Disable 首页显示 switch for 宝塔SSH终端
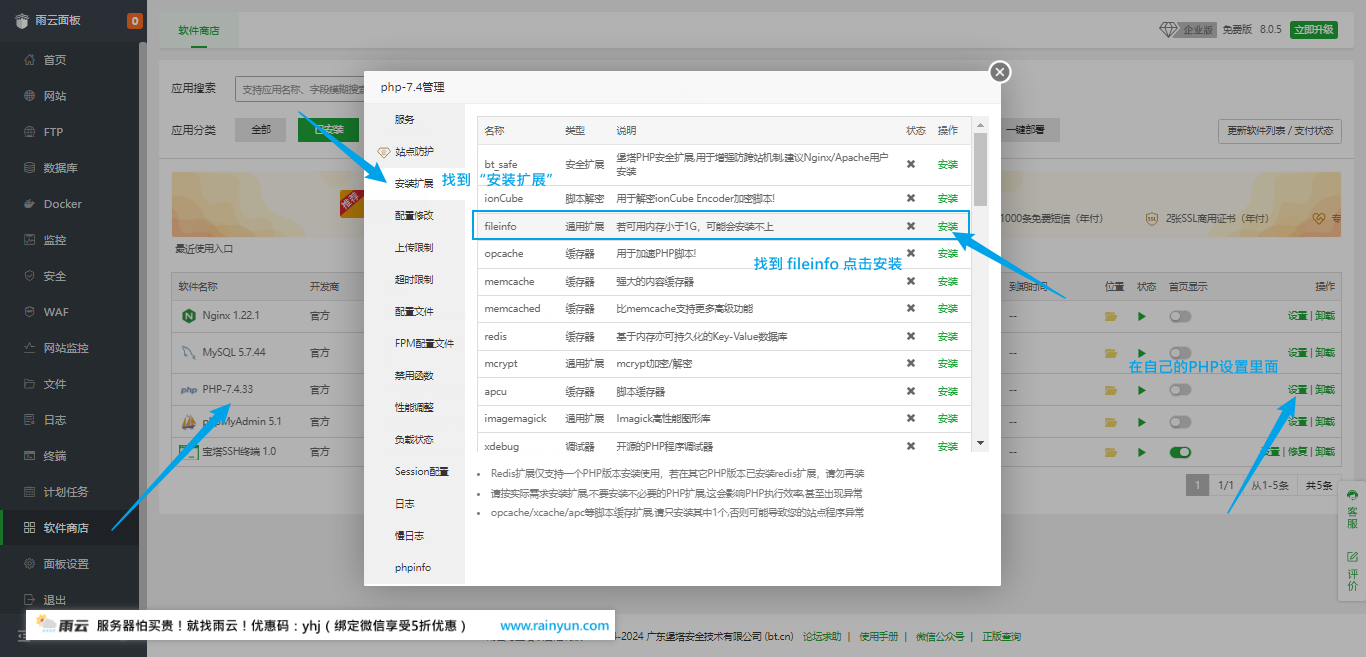The height and width of the screenshot is (657, 1366). point(1180,452)
